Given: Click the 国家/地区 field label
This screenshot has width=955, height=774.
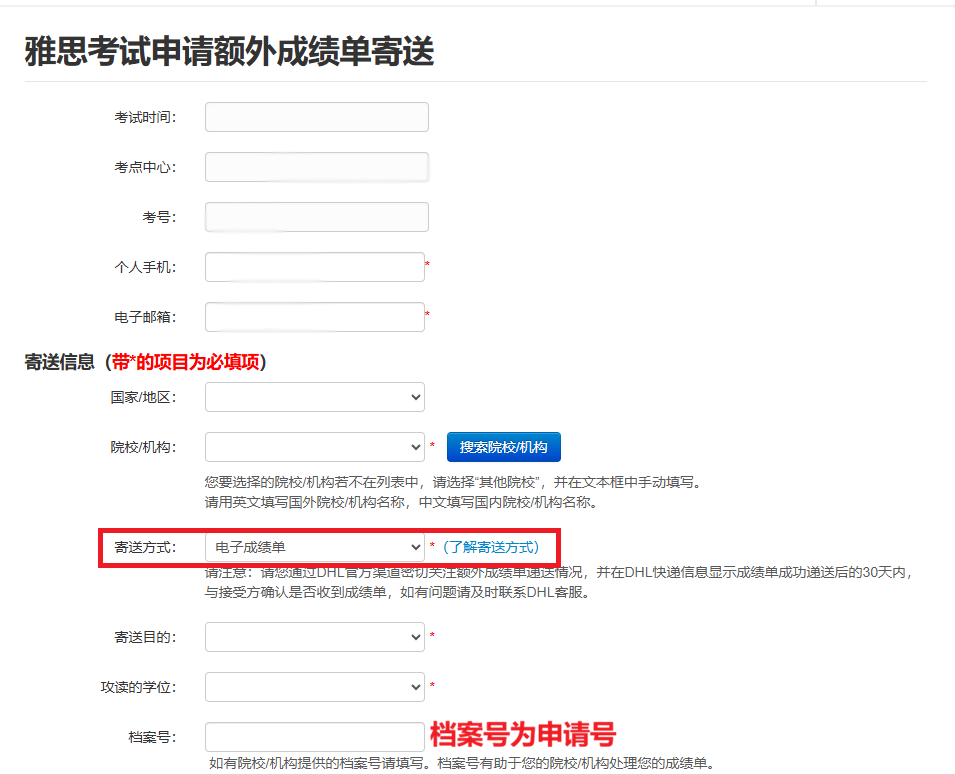Looking at the screenshot, I should 143,397.
